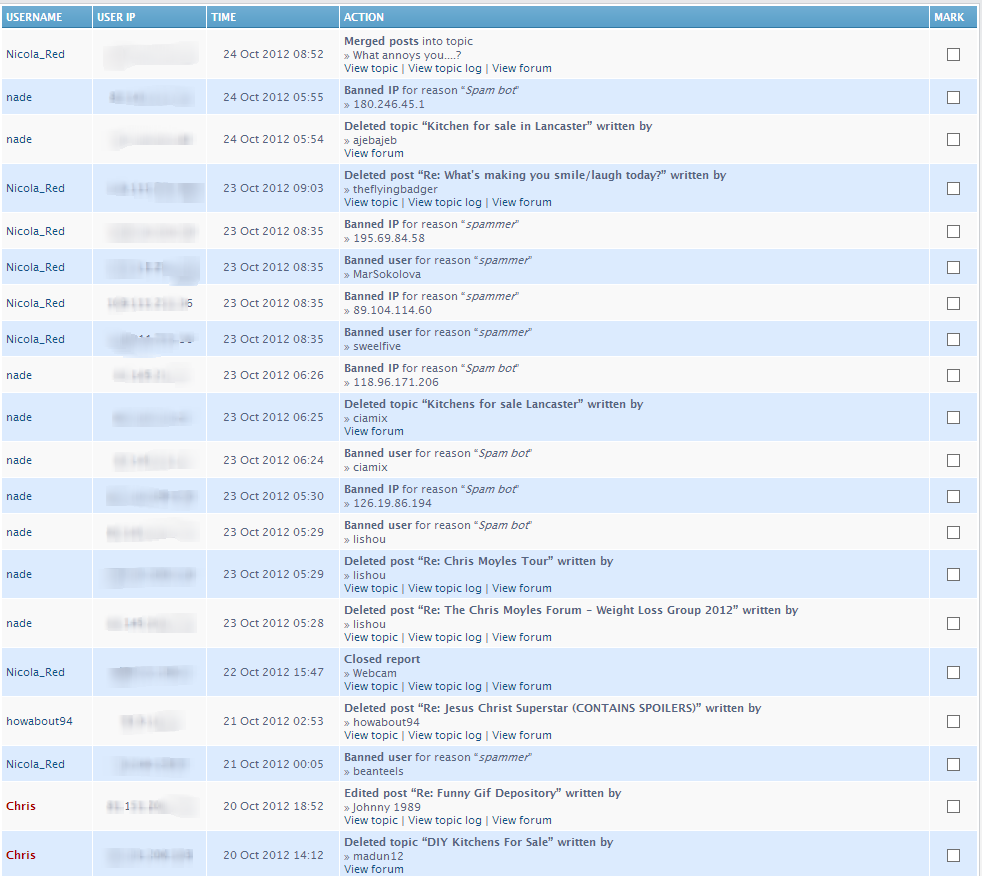
Task: Click the Time column header
Action: (x=224, y=17)
